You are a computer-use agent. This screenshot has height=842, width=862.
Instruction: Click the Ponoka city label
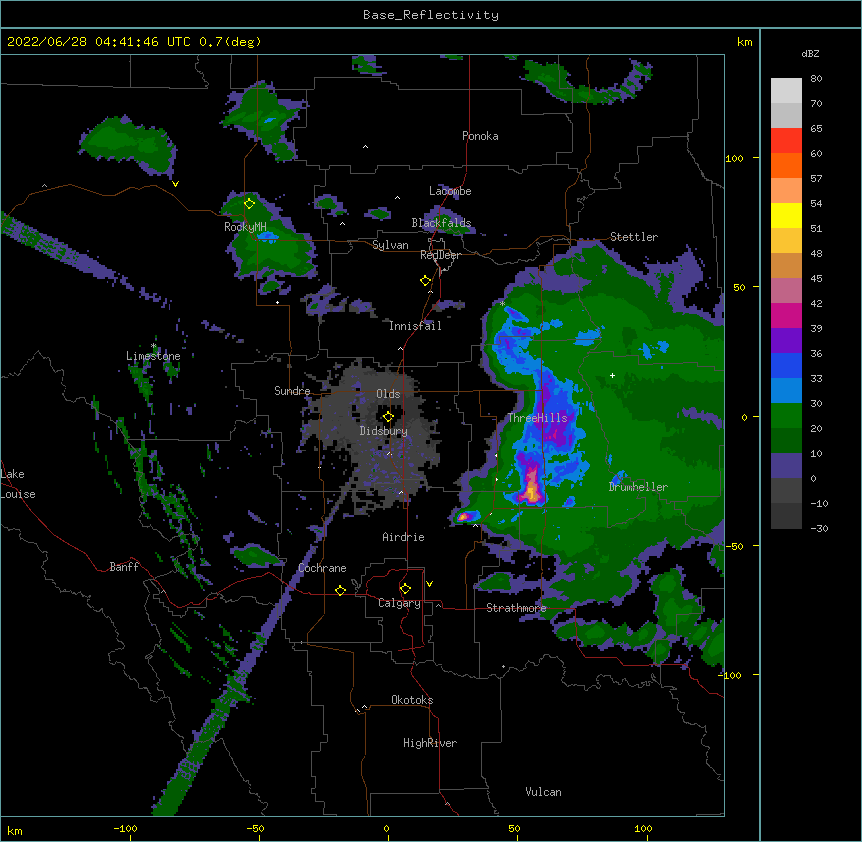(x=480, y=136)
